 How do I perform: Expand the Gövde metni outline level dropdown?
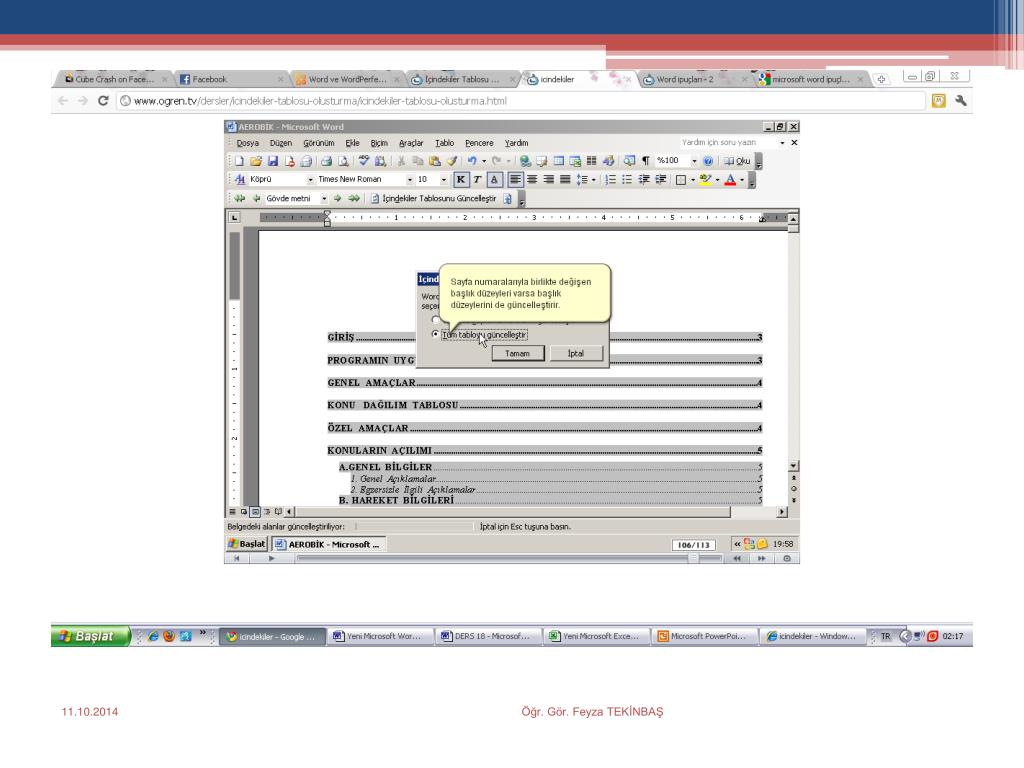pyautogui.click(x=324, y=199)
